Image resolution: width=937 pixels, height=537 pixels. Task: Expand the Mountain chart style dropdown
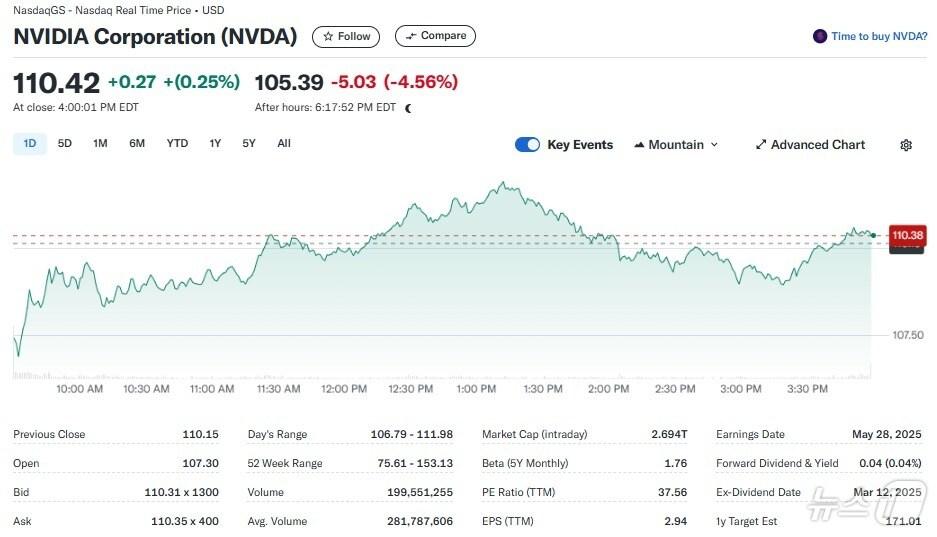pos(714,145)
